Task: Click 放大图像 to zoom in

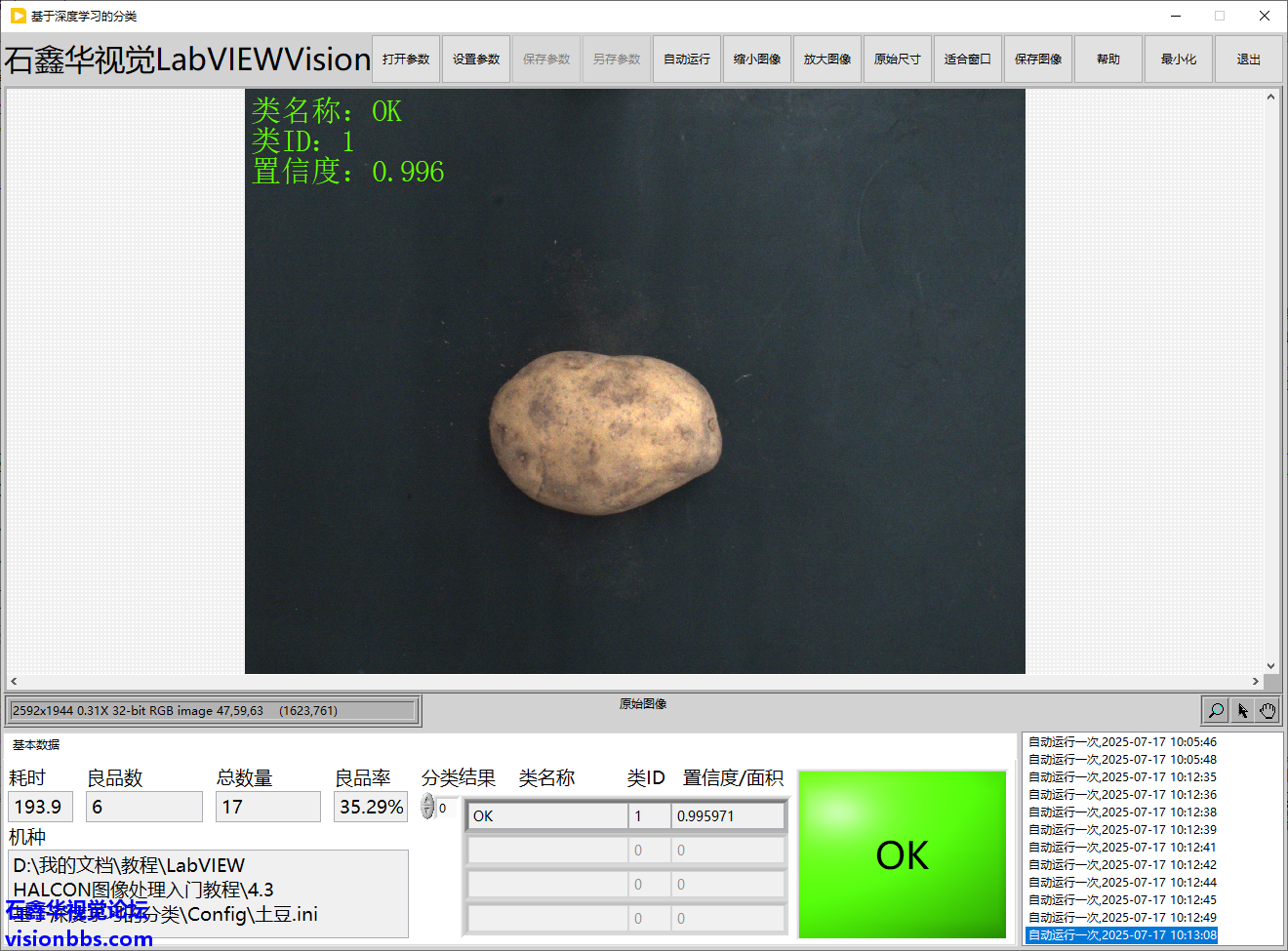Action: (x=827, y=59)
